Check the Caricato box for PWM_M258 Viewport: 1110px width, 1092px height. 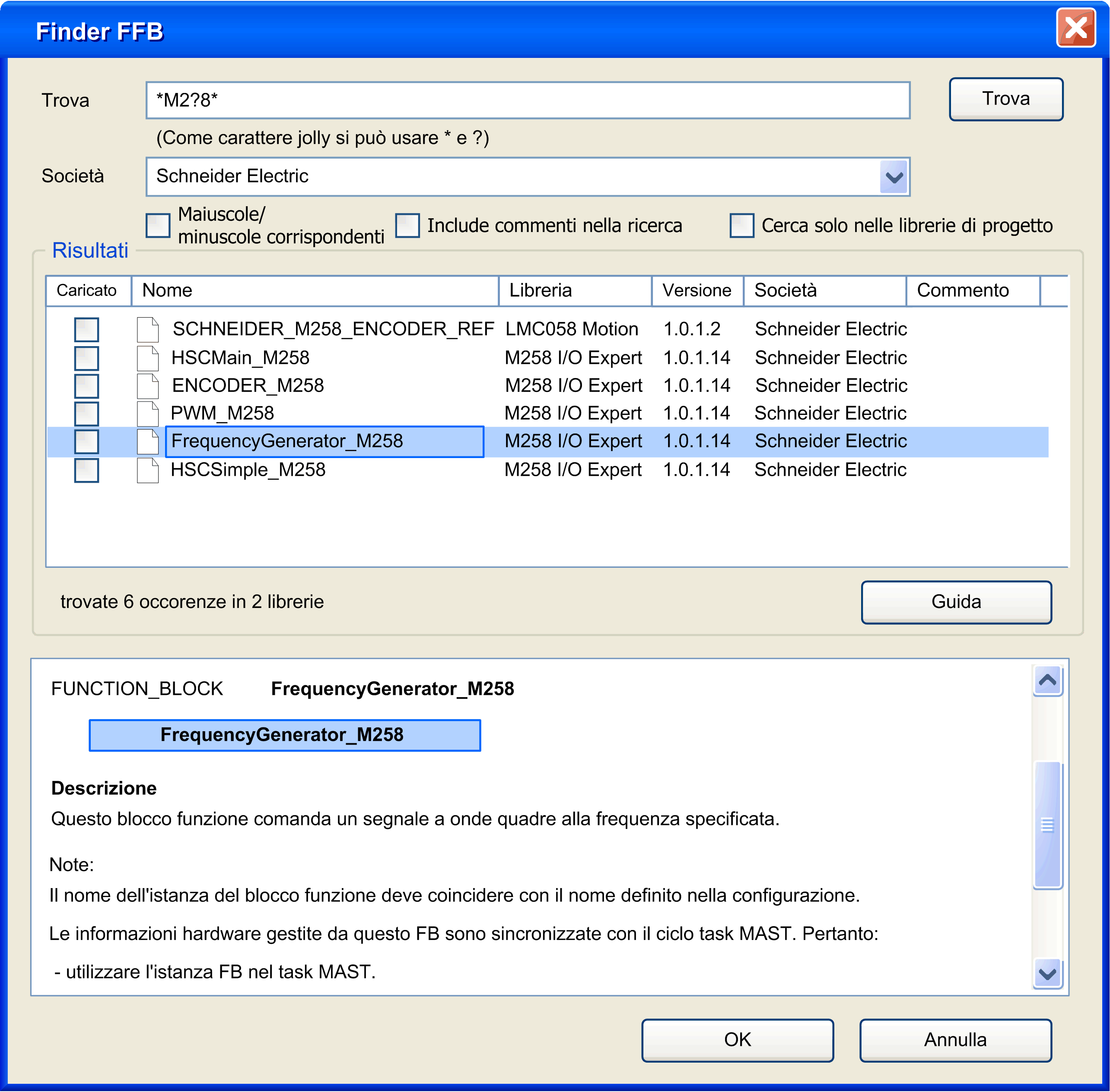point(86,413)
